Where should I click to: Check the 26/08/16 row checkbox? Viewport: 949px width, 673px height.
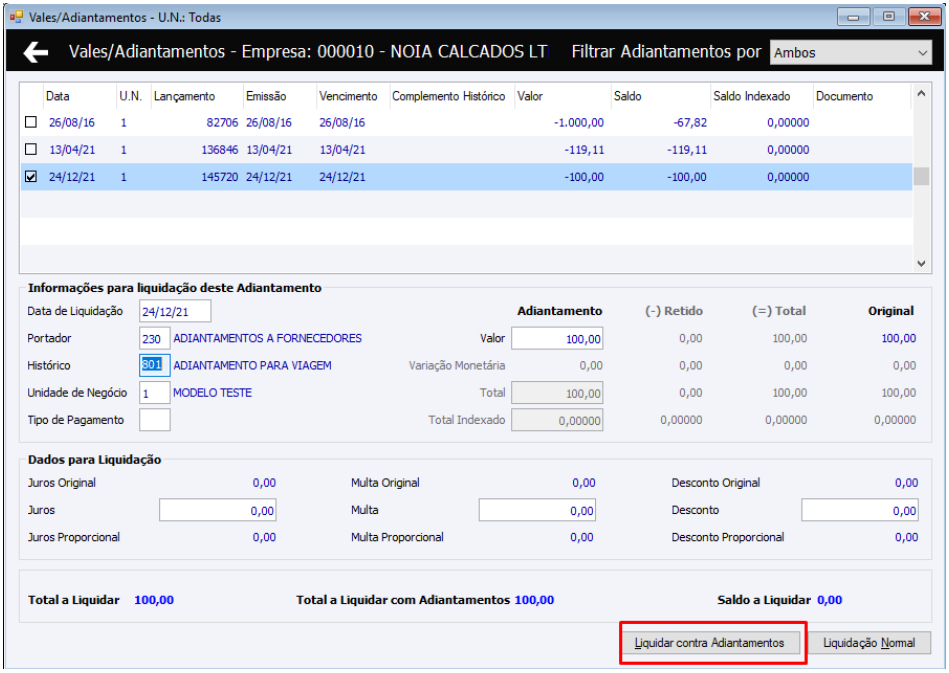click(x=30, y=123)
